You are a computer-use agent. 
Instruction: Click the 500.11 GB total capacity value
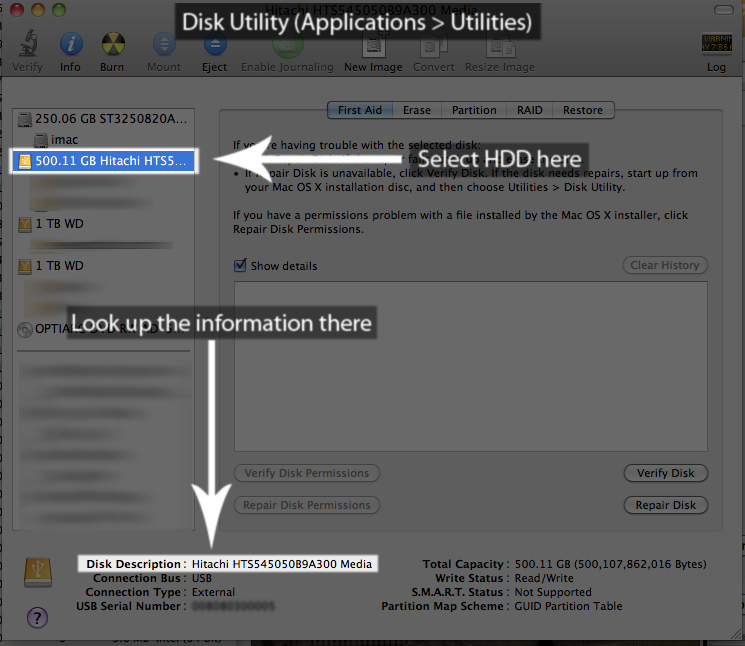pos(611,564)
